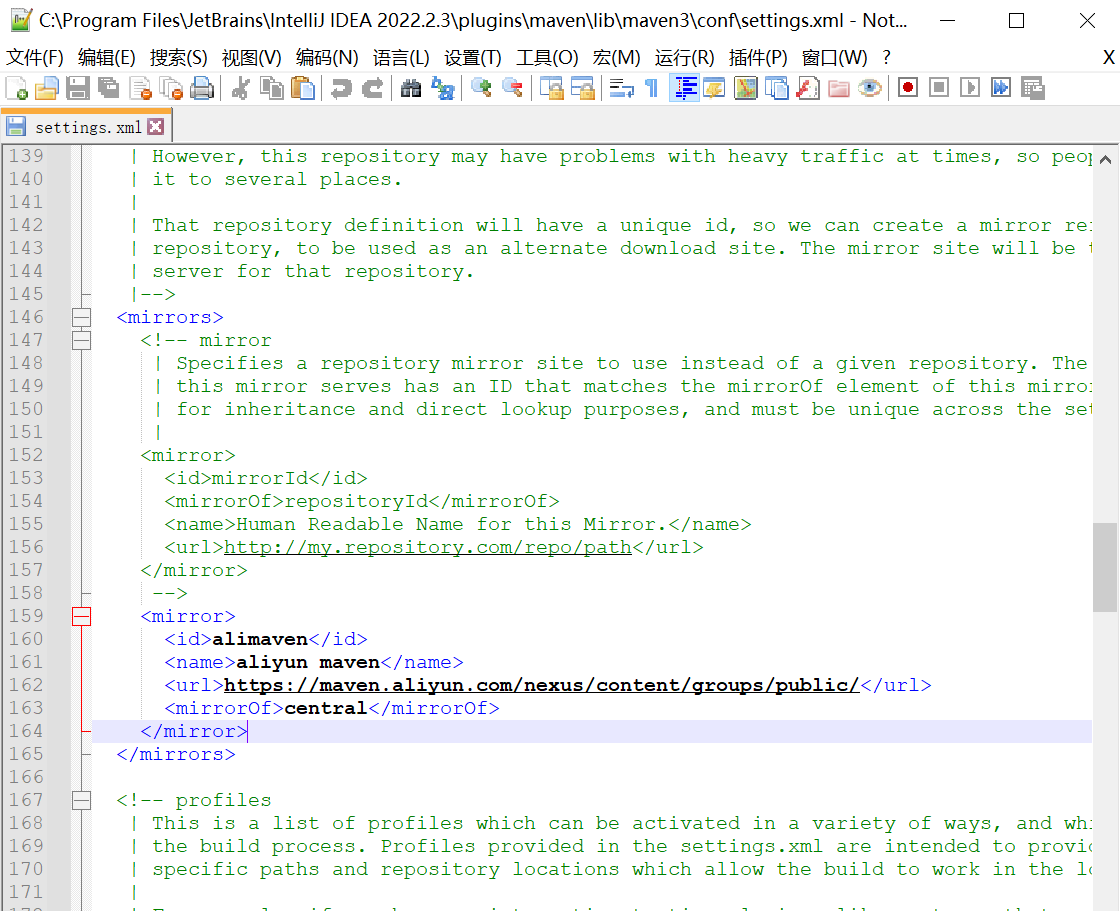The width and height of the screenshot is (1120, 911).
Task: Open Replace dialog icon
Action: (x=442, y=88)
